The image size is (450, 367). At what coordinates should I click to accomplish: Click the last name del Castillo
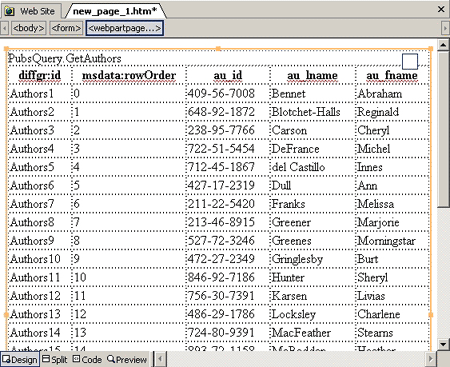pyautogui.click(x=298, y=167)
